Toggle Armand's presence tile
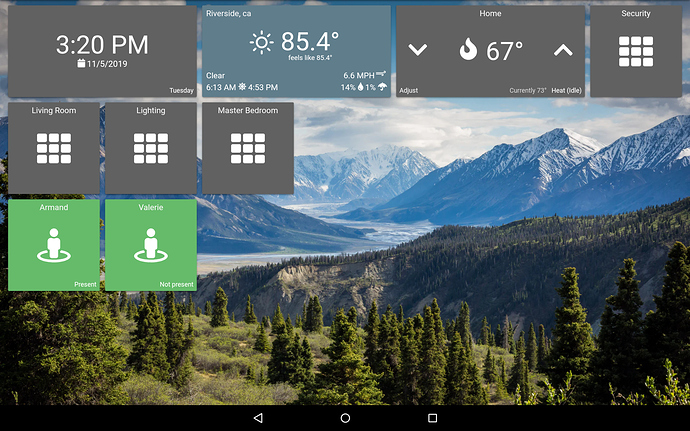This screenshot has width=690, height=431. pyautogui.click(x=54, y=245)
